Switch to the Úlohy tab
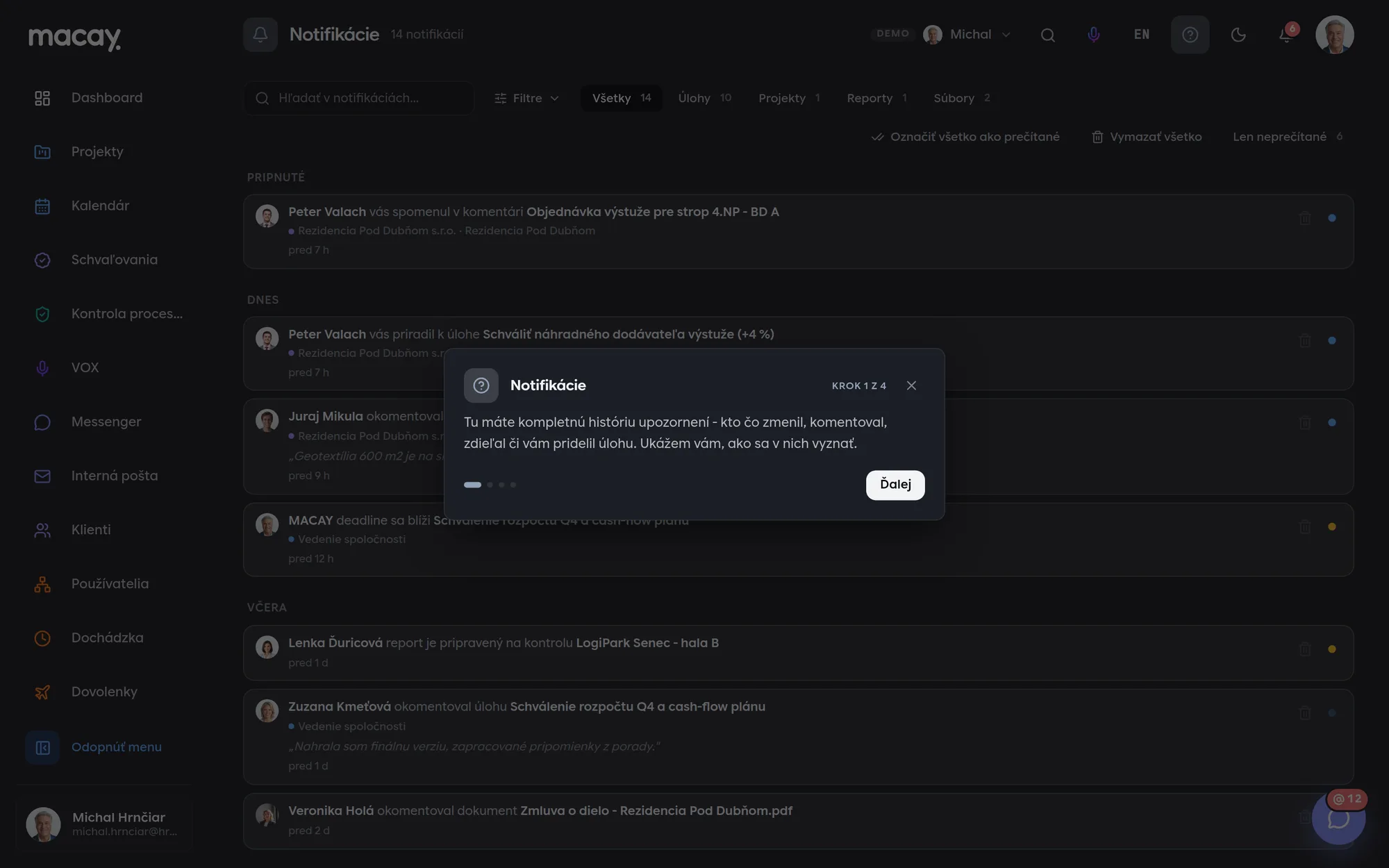 click(704, 98)
